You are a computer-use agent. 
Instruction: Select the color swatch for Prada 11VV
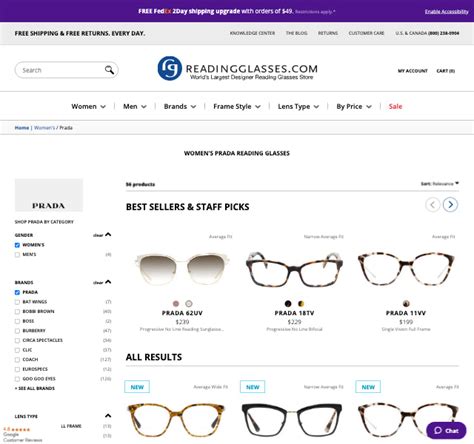coord(406,303)
